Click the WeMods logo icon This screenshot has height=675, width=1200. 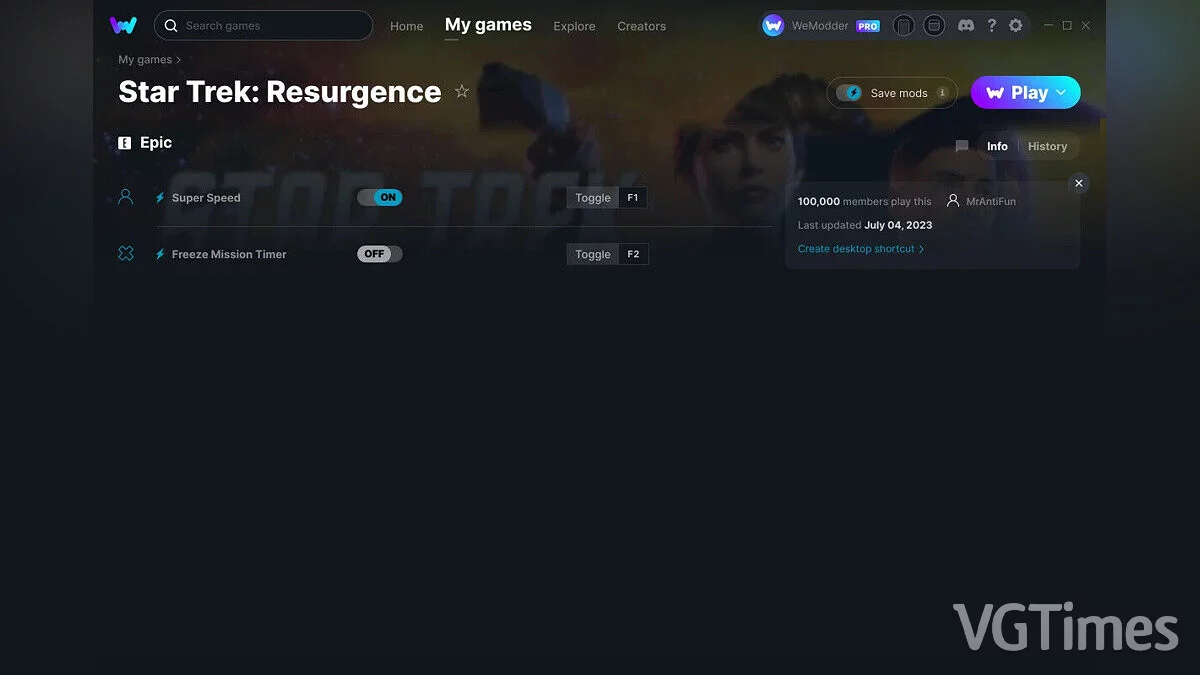click(x=123, y=25)
